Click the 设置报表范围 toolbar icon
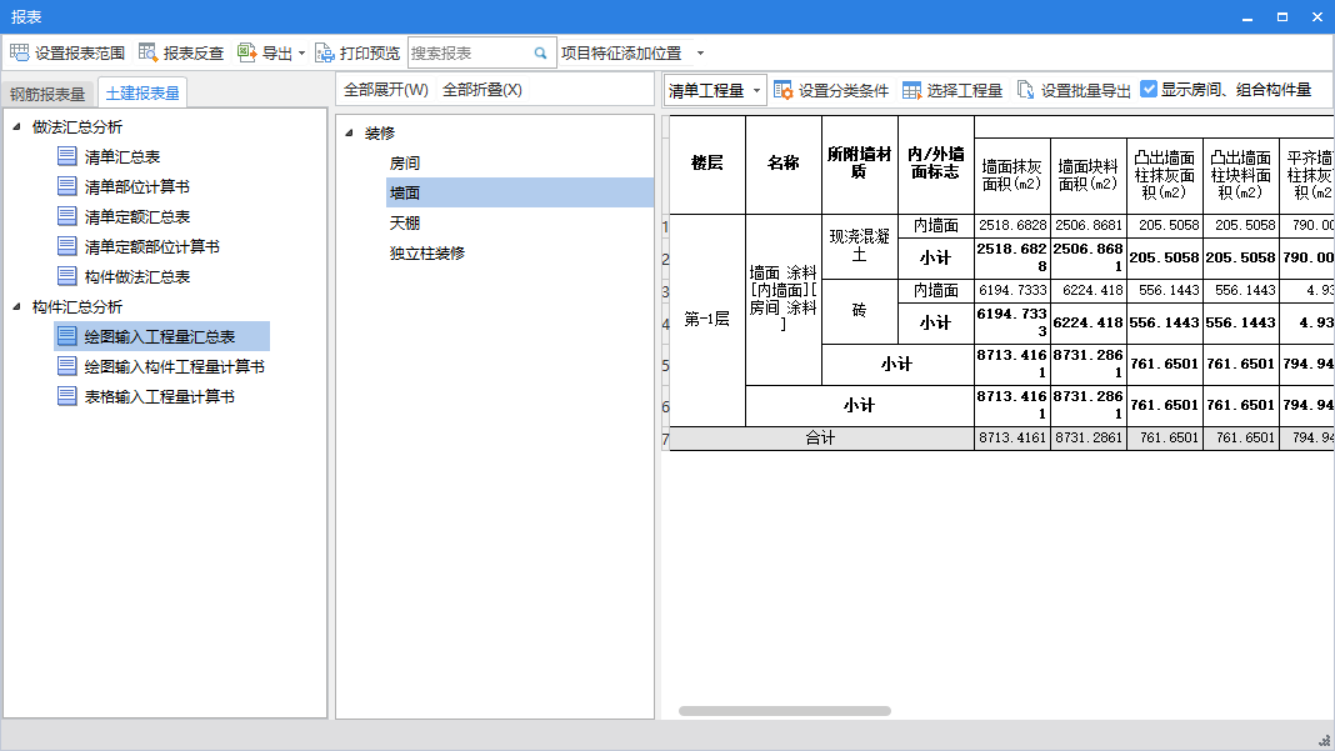Image resolution: width=1335 pixels, height=751 pixels. click(x=19, y=53)
